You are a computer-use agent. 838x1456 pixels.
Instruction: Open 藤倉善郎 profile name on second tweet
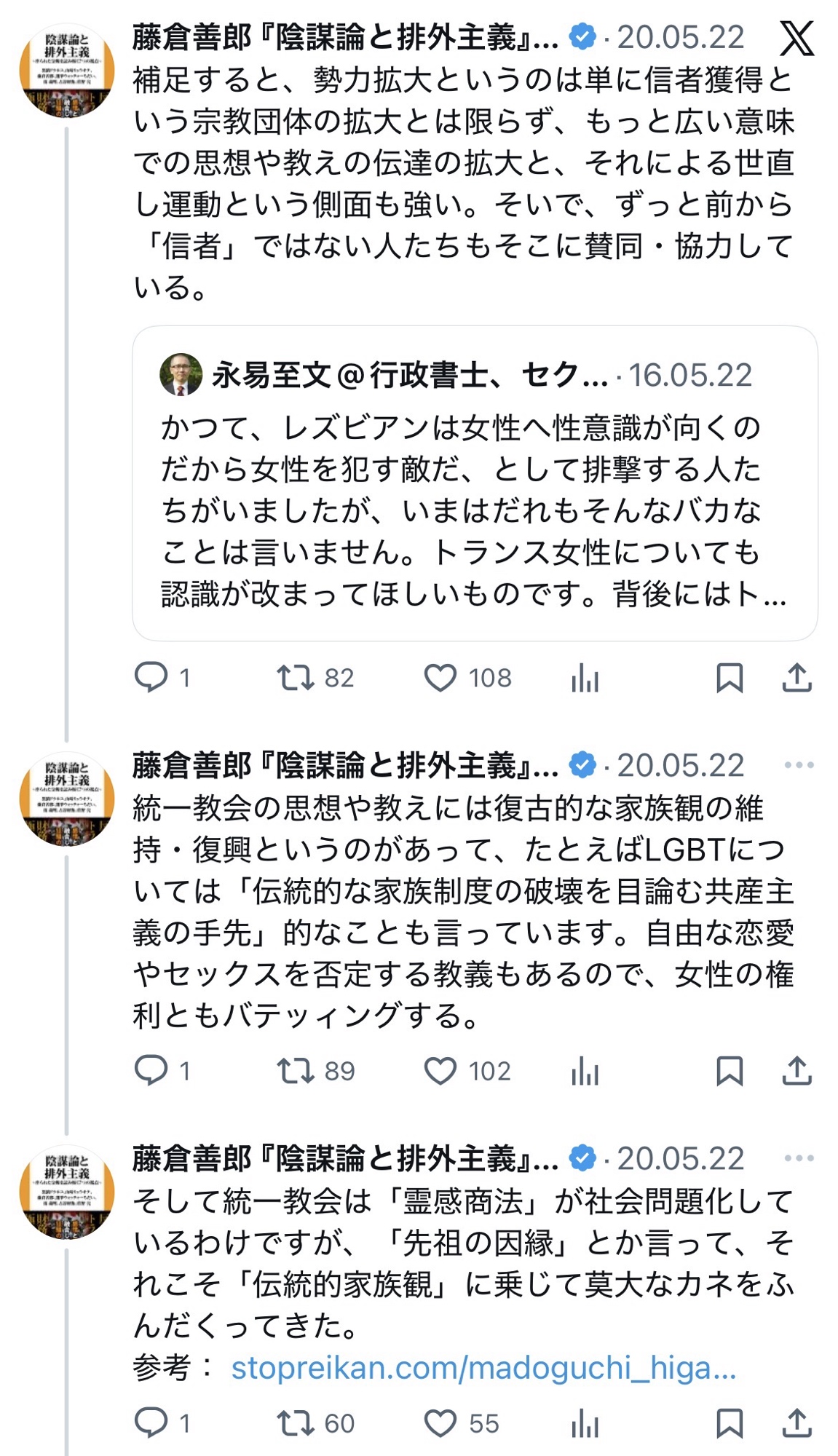[344, 766]
